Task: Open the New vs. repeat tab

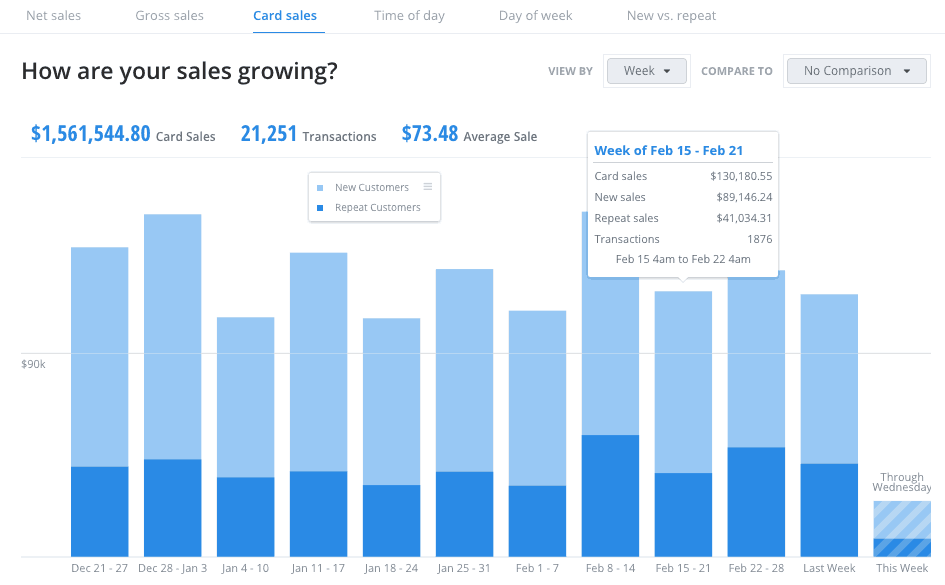Action: [x=671, y=16]
